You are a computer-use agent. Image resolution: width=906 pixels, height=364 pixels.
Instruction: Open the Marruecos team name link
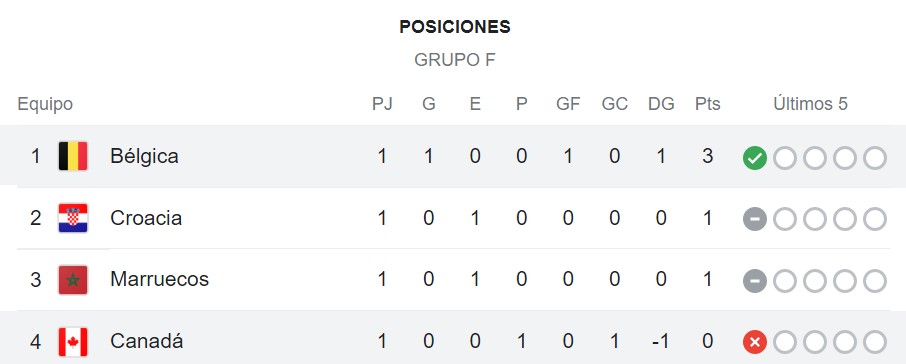(159, 280)
